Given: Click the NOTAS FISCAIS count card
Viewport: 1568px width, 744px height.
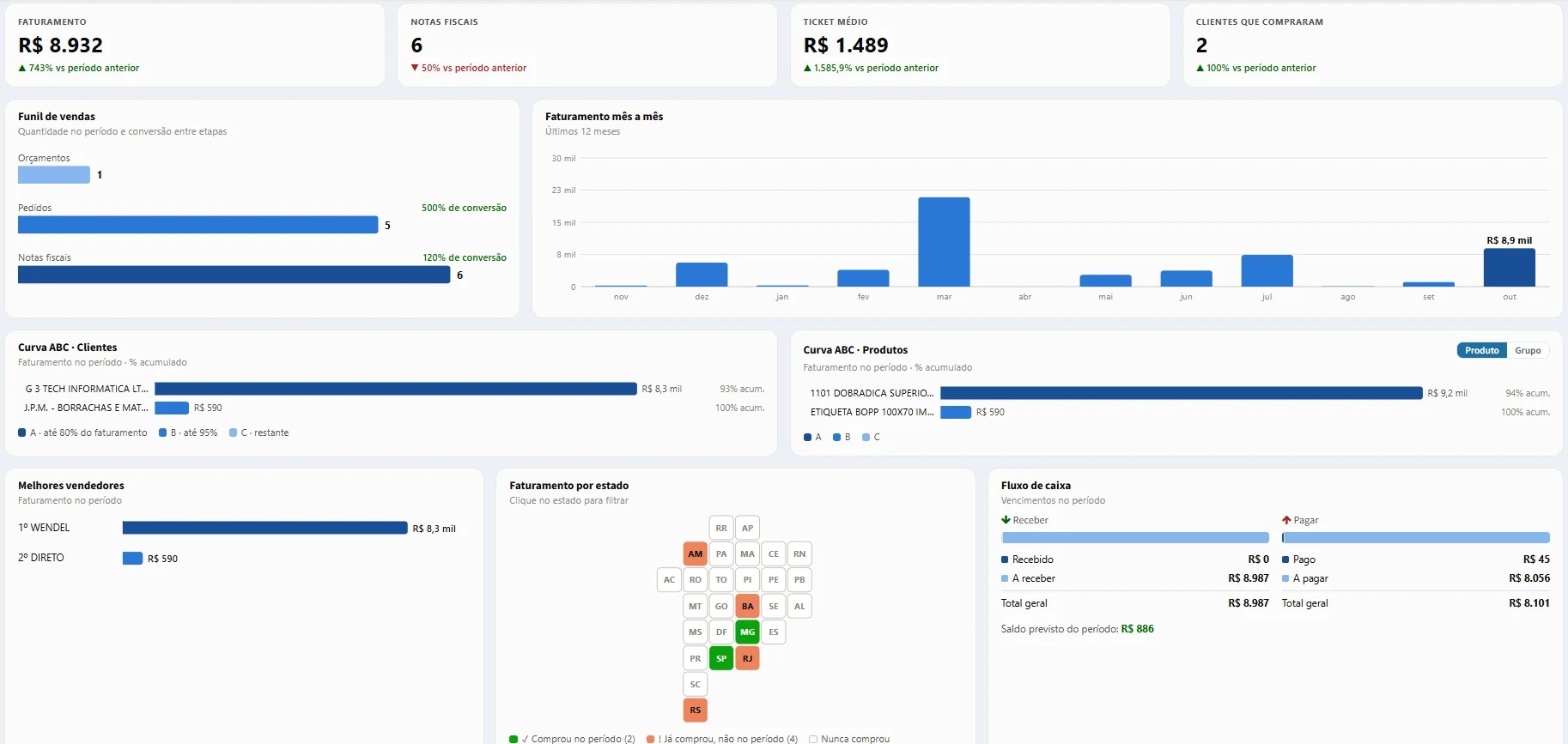Looking at the screenshot, I should (x=587, y=45).
